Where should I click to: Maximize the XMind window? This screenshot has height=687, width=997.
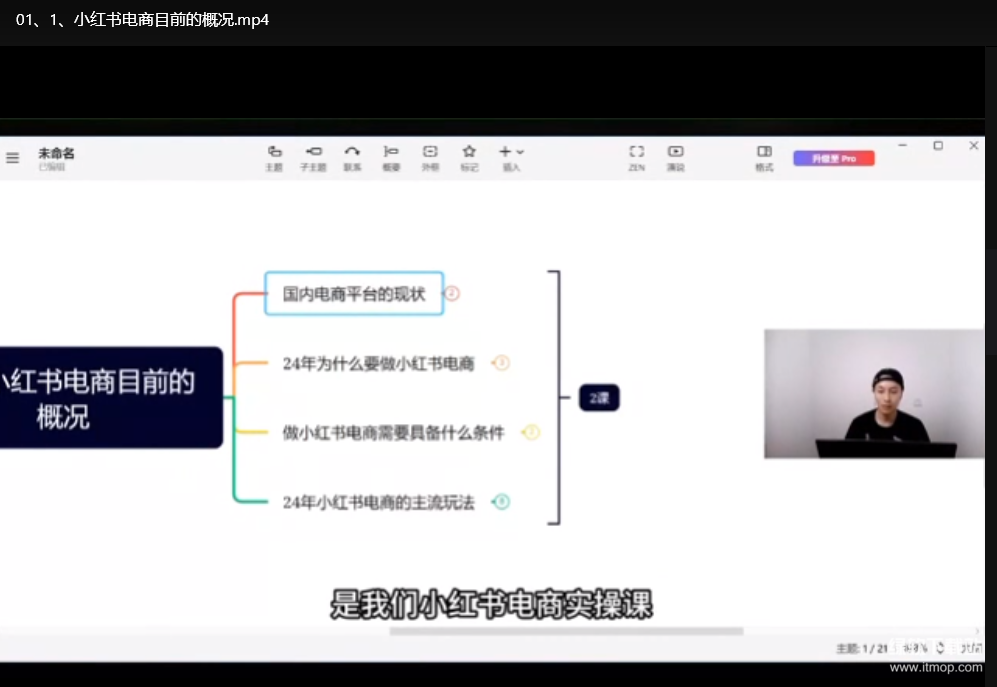938,146
